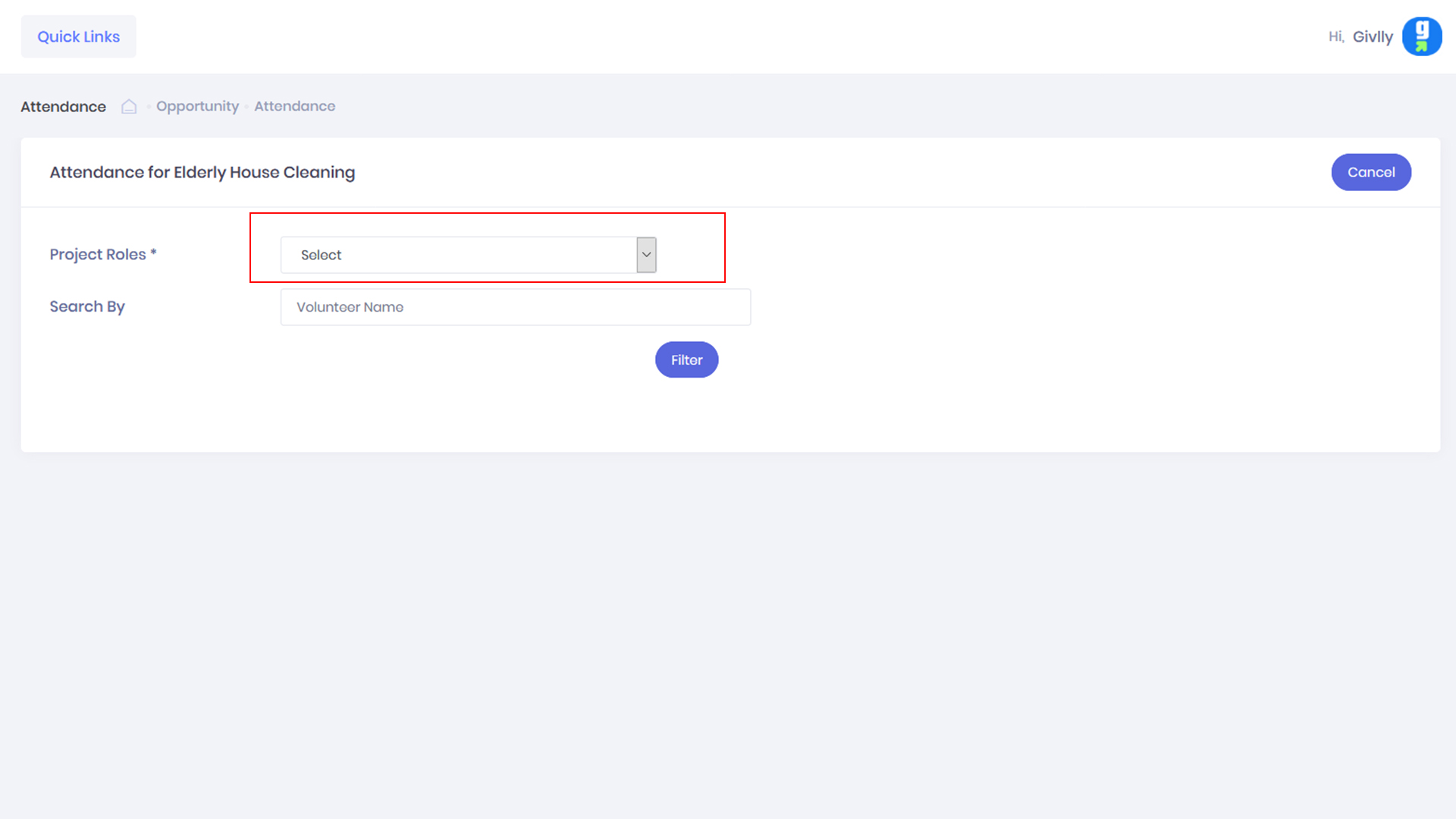1456x819 pixels.
Task: Click the separator dot before Opportunity breadcrumb
Action: (x=149, y=108)
